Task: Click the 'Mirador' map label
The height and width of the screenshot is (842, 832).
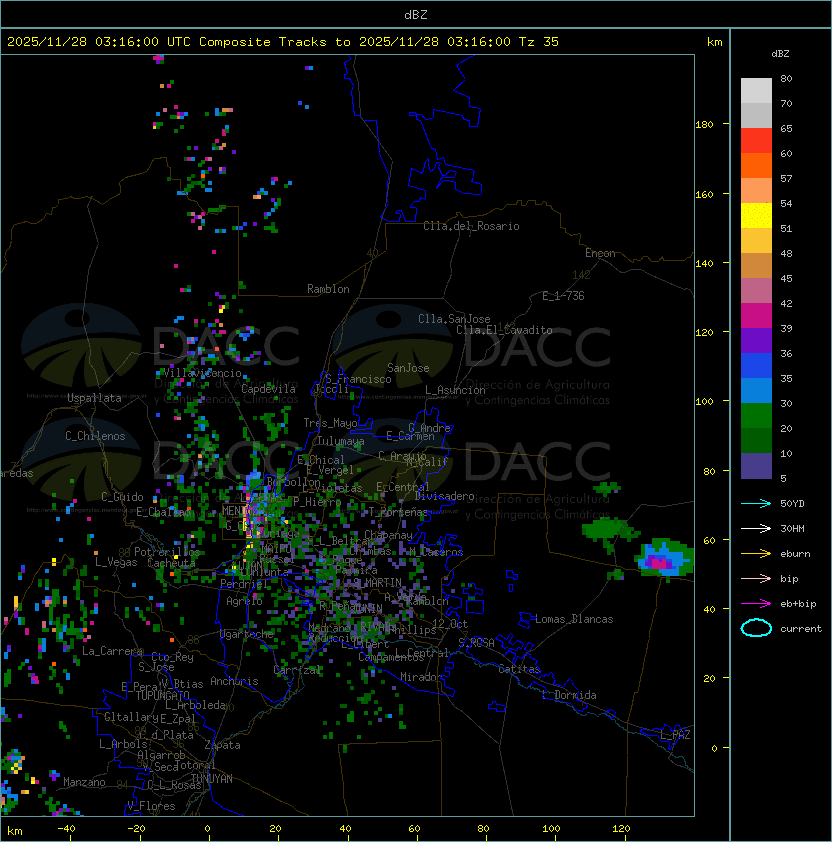Action: pyautogui.click(x=421, y=677)
